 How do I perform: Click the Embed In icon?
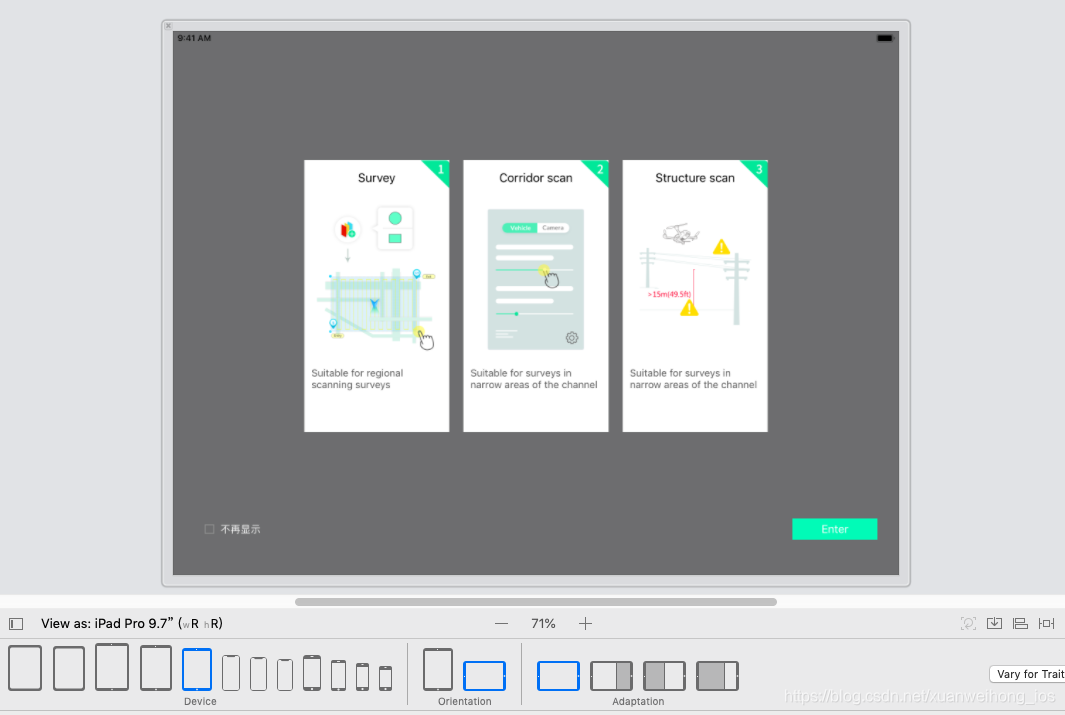994,623
